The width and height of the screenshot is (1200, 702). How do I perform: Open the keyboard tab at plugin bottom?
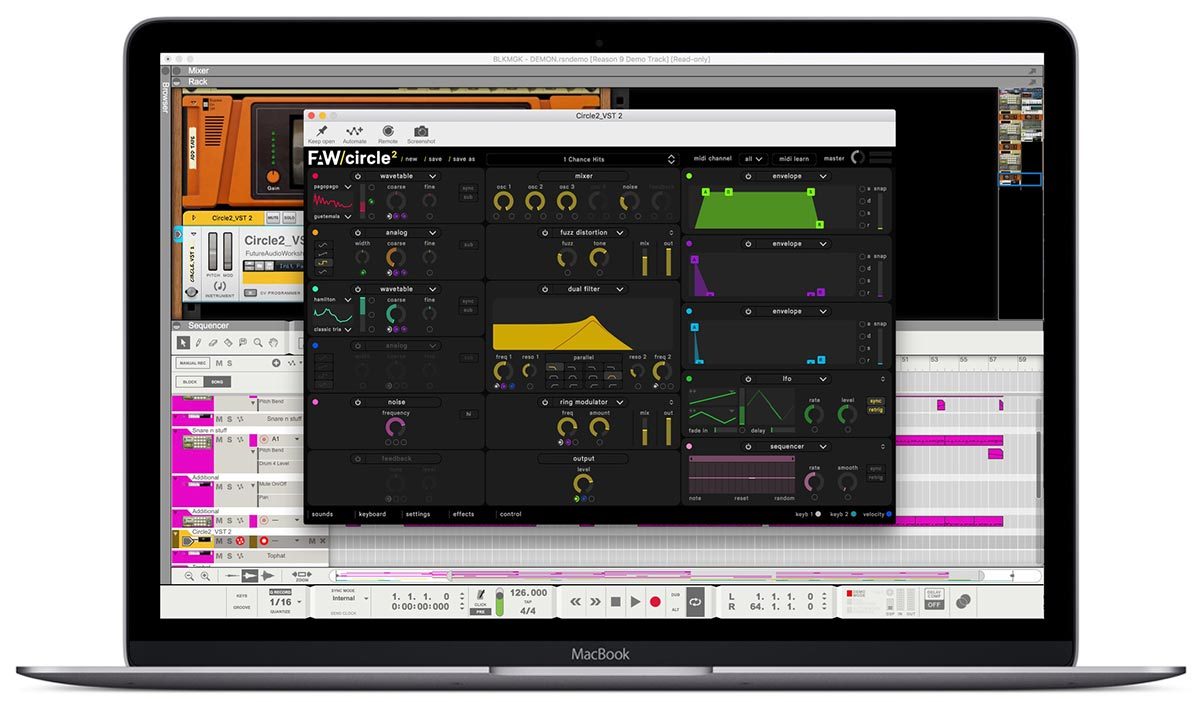pyautogui.click(x=372, y=514)
